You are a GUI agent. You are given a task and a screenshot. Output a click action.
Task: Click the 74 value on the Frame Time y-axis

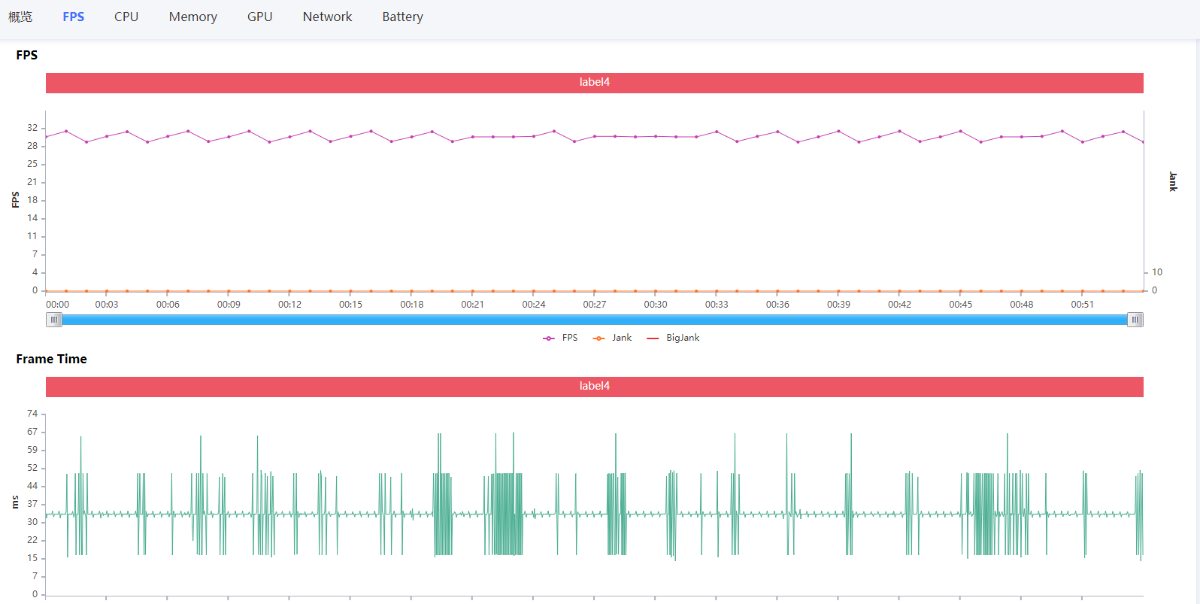point(33,414)
